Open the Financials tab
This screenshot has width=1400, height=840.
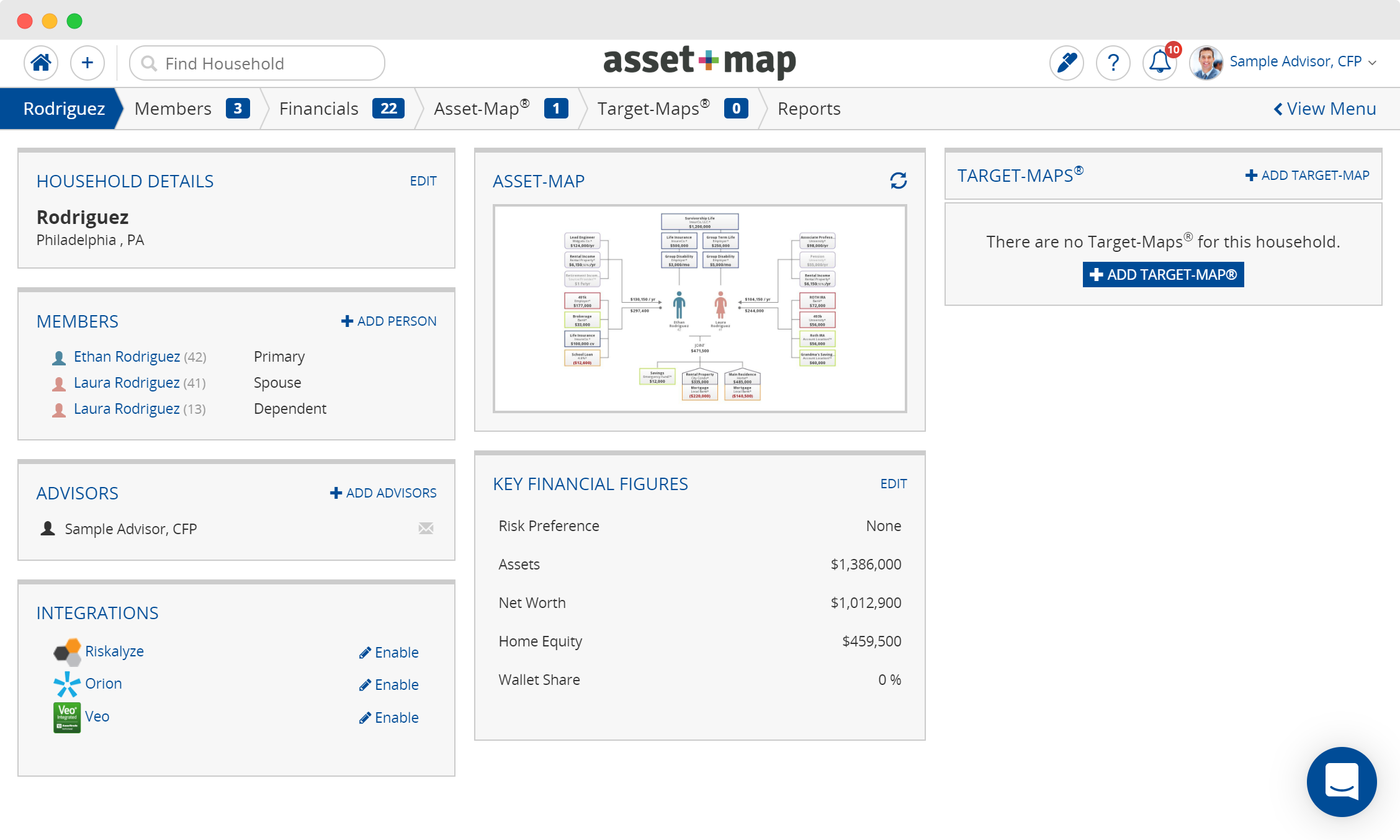pos(319,109)
